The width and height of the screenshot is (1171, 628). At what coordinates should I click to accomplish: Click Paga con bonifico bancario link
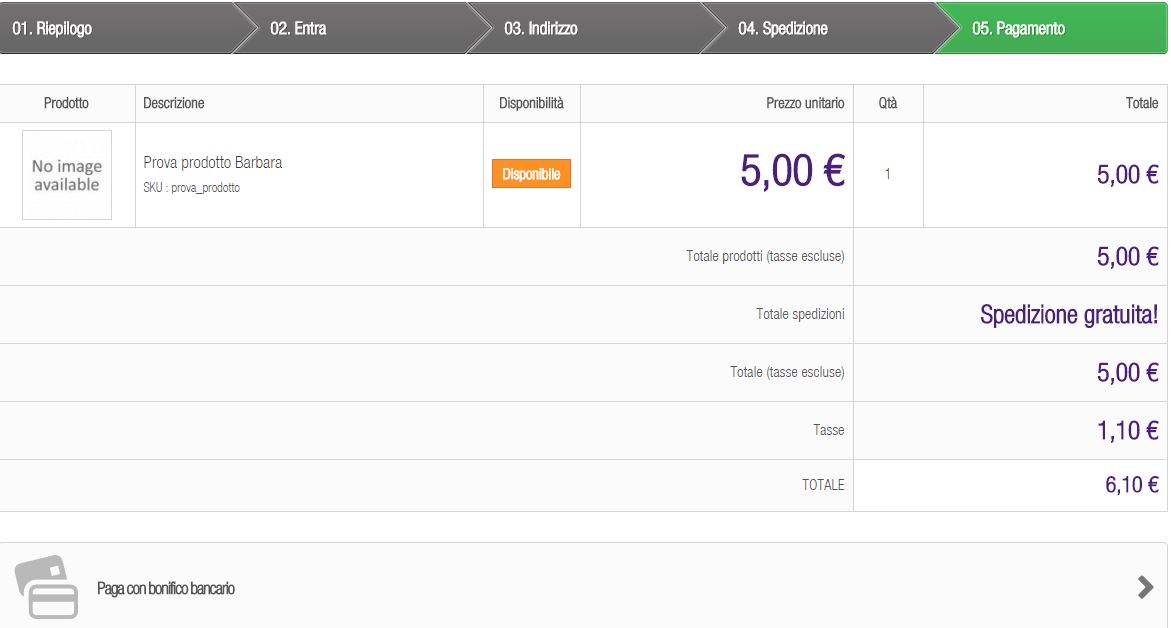[x=166, y=589]
